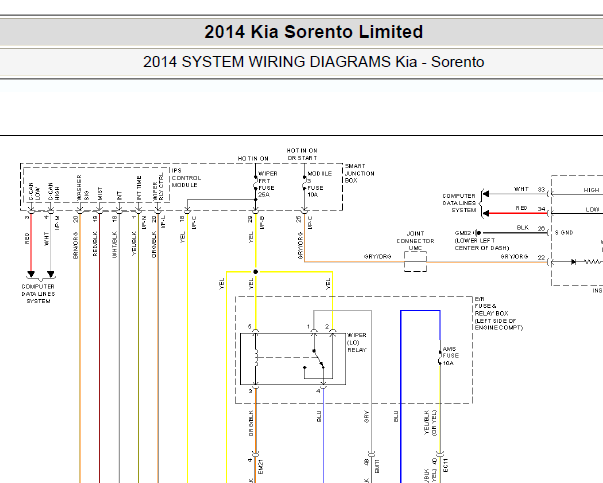Image resolution: width=603 pixels, height=483 pixels.
Task: Click the "S GND" terminal label
Action: click(564, 233)
